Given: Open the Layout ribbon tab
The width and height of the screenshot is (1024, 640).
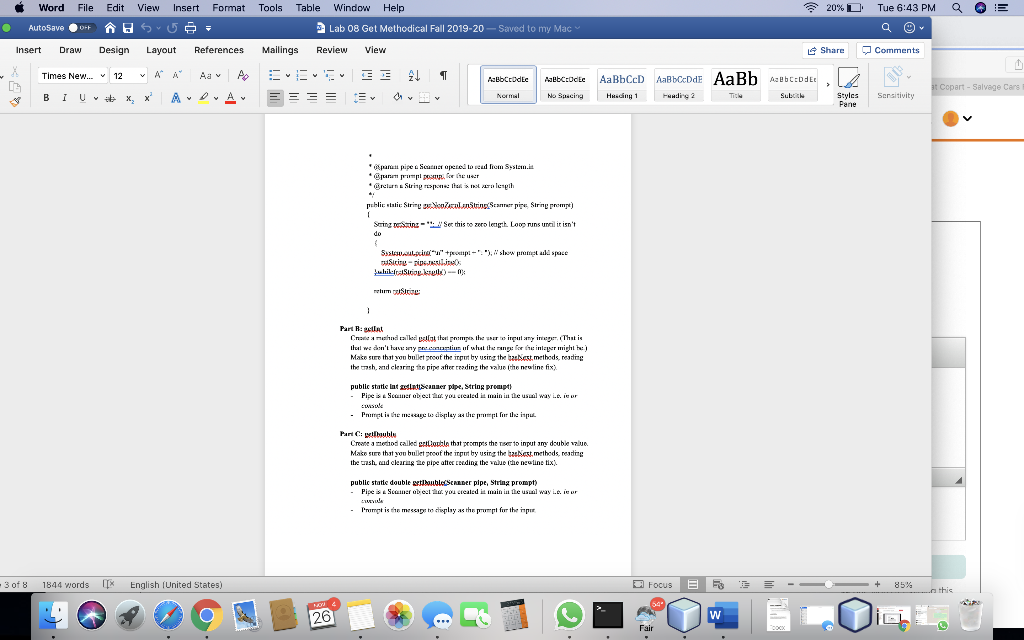Looking at the screenshot, I should pos(161,50).
